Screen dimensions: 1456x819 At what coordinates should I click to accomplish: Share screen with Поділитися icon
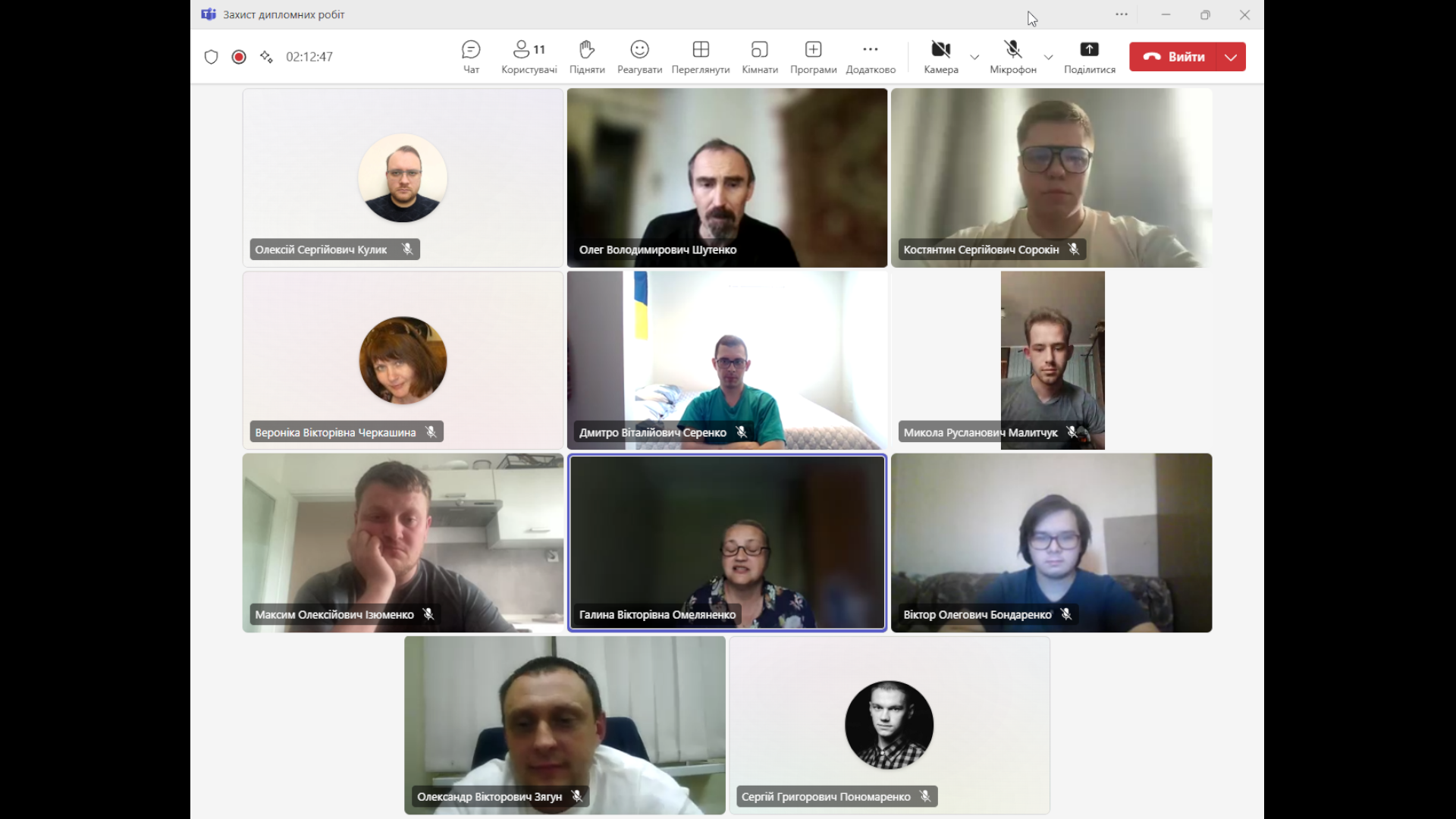(1089, 50)
